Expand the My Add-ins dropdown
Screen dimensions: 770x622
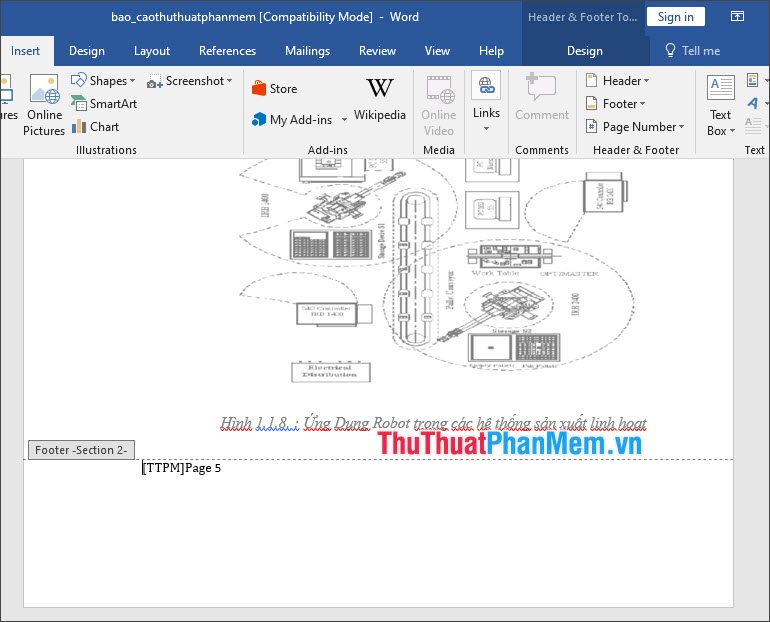tap(344, 120)
